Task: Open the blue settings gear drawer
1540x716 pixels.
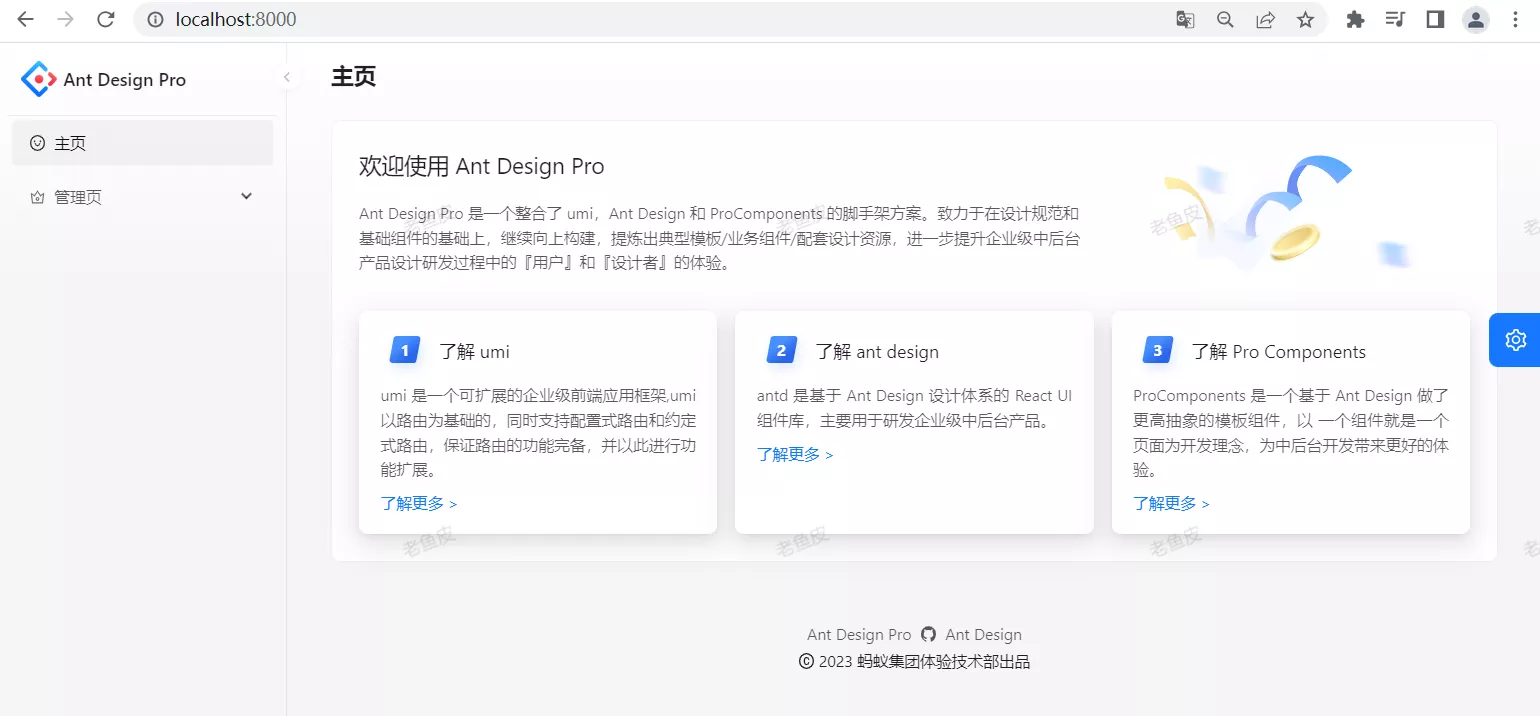Action: pyautogui.click(x=1515, y=340)
